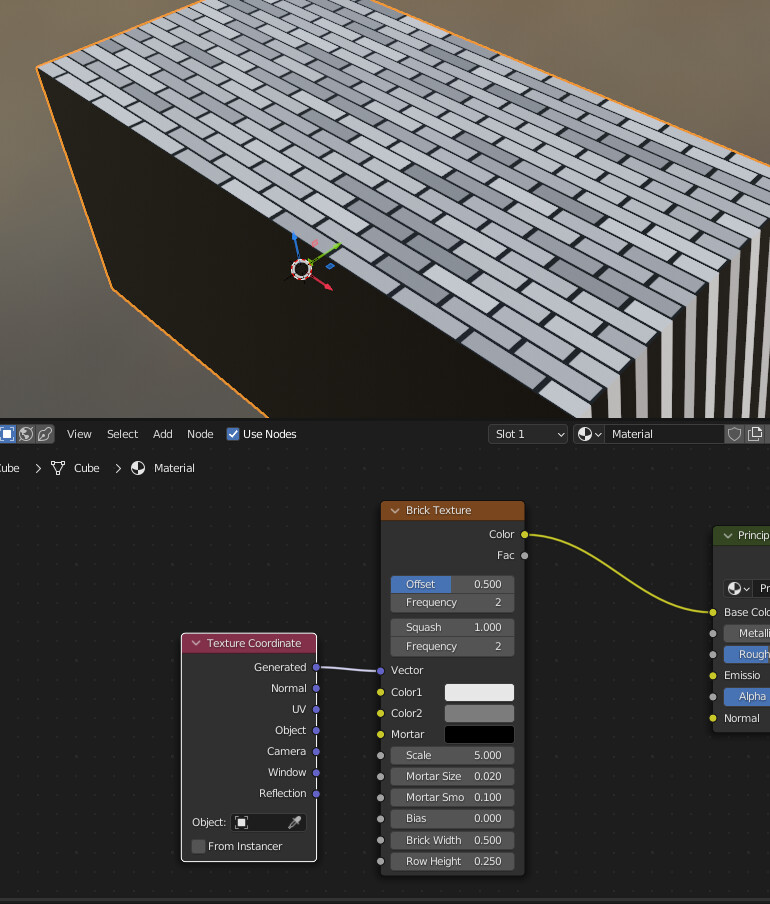770x904 pixels.
Task: Open the Color2 gray swatch
Action: coord(479,714)
